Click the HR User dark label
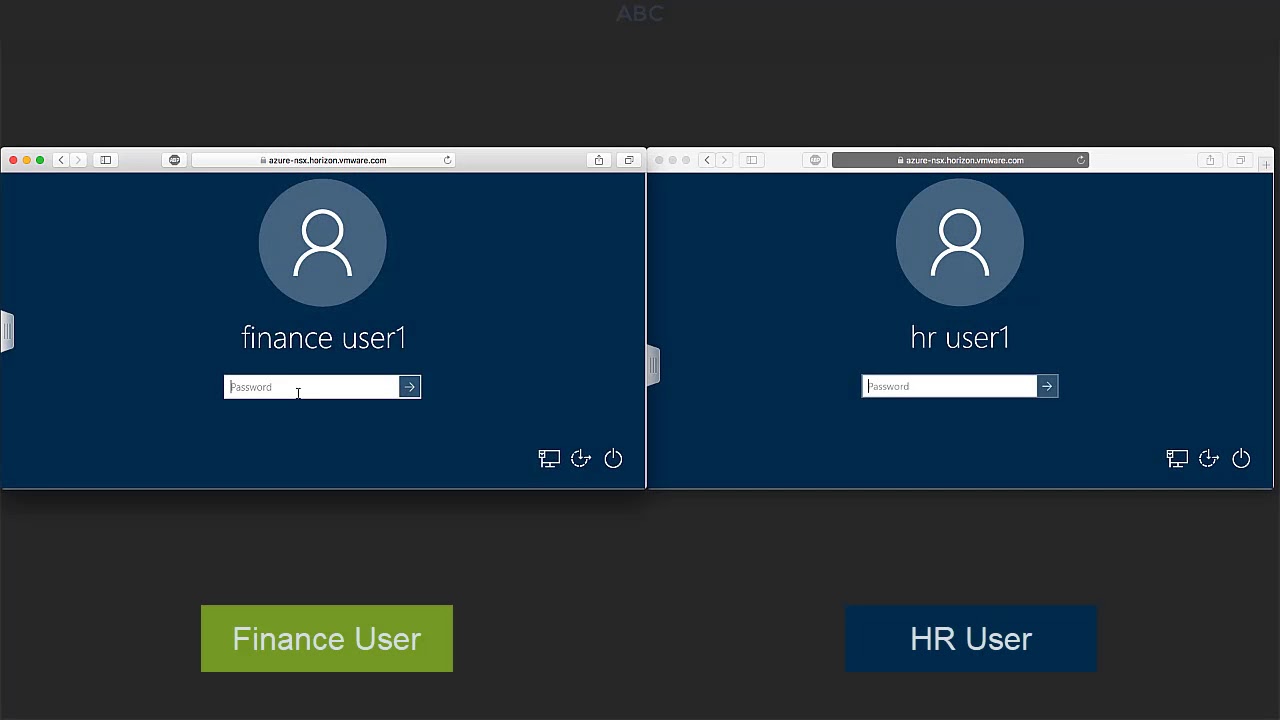 pyautogui.click(x=971, y=638)
